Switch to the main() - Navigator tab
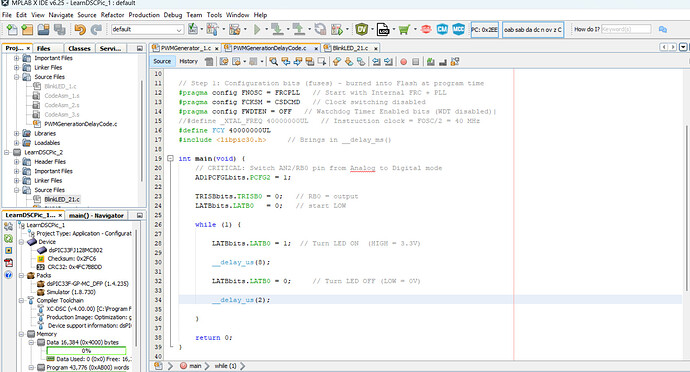Screen dimensions: 690x372 coord(96,216)
